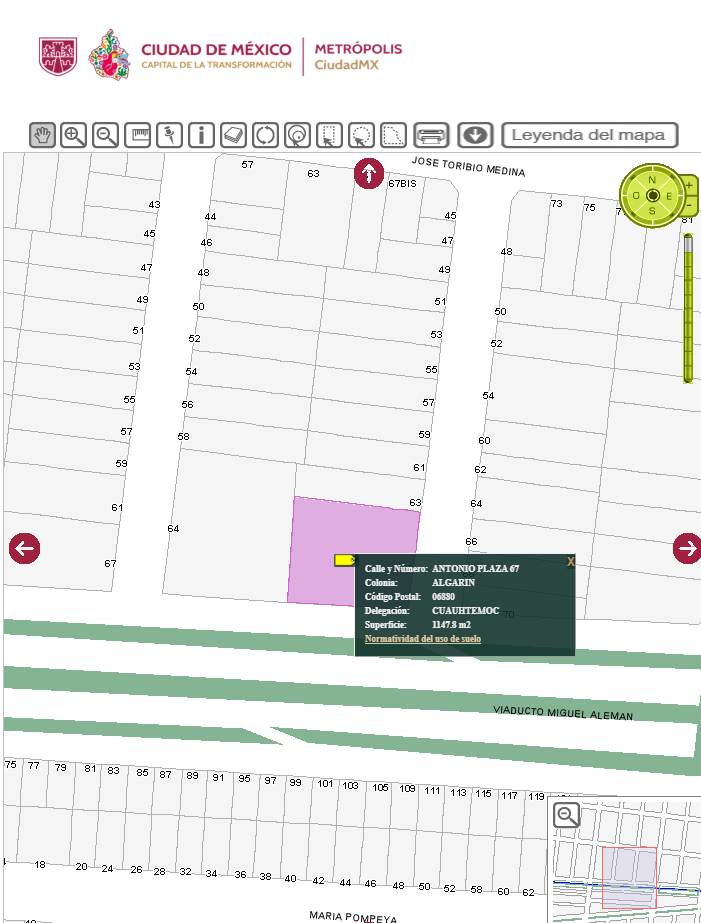Click the 06880 postal code value

coord(443,597)
